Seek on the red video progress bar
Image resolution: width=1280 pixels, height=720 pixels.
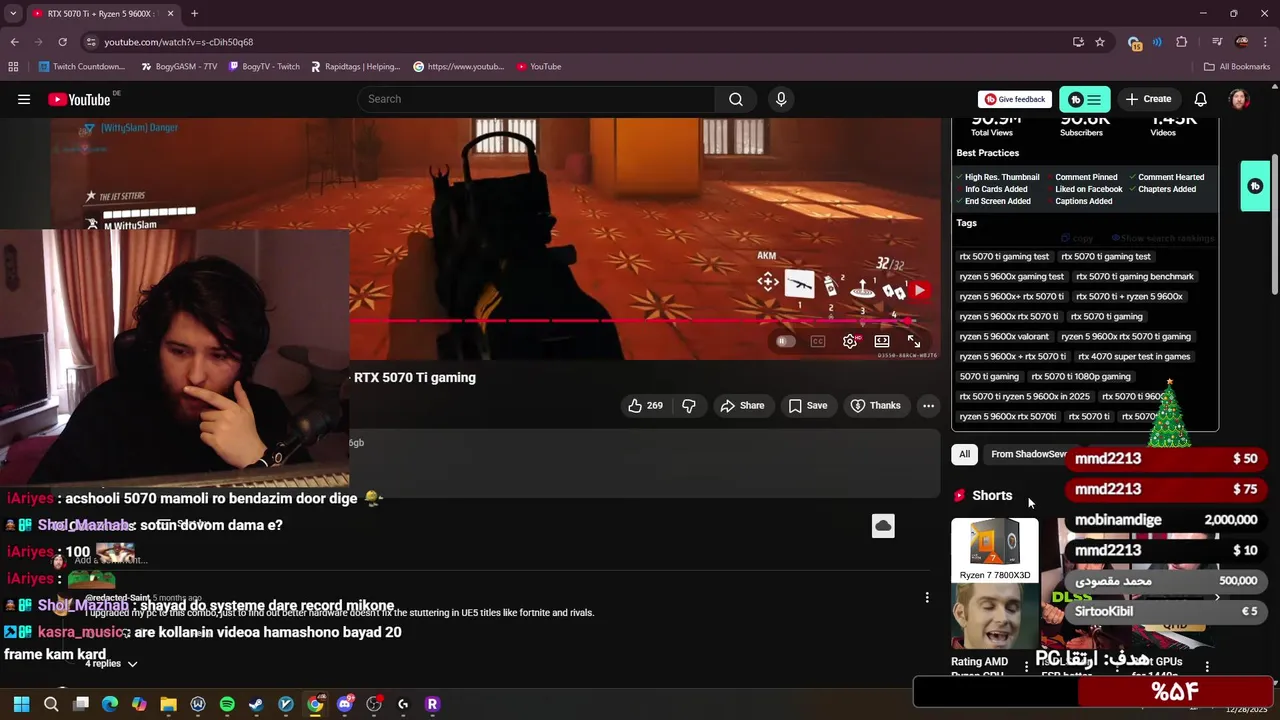pyautogui.click(x=633, y=321)
